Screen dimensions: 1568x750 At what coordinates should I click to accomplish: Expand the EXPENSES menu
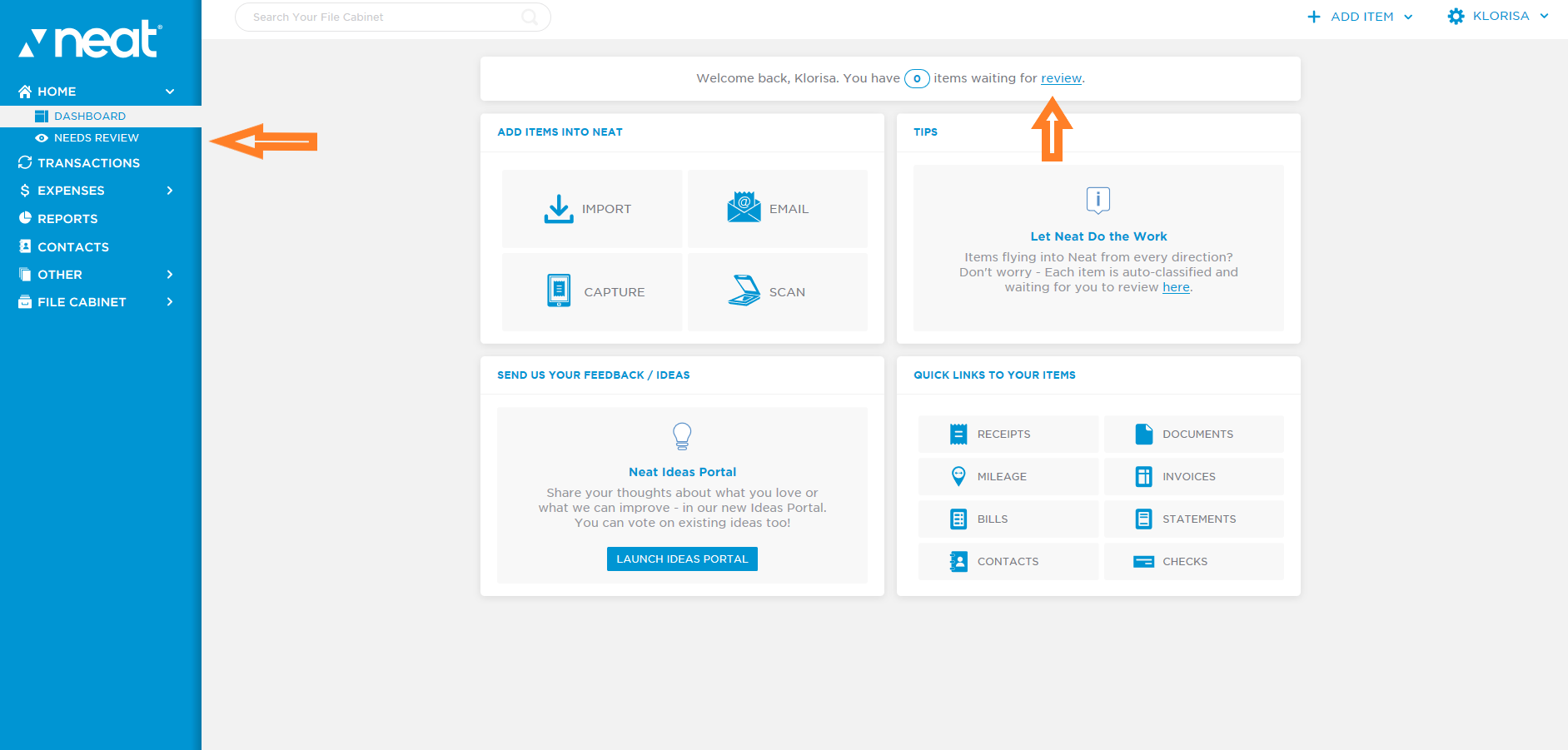pos(170,191)
